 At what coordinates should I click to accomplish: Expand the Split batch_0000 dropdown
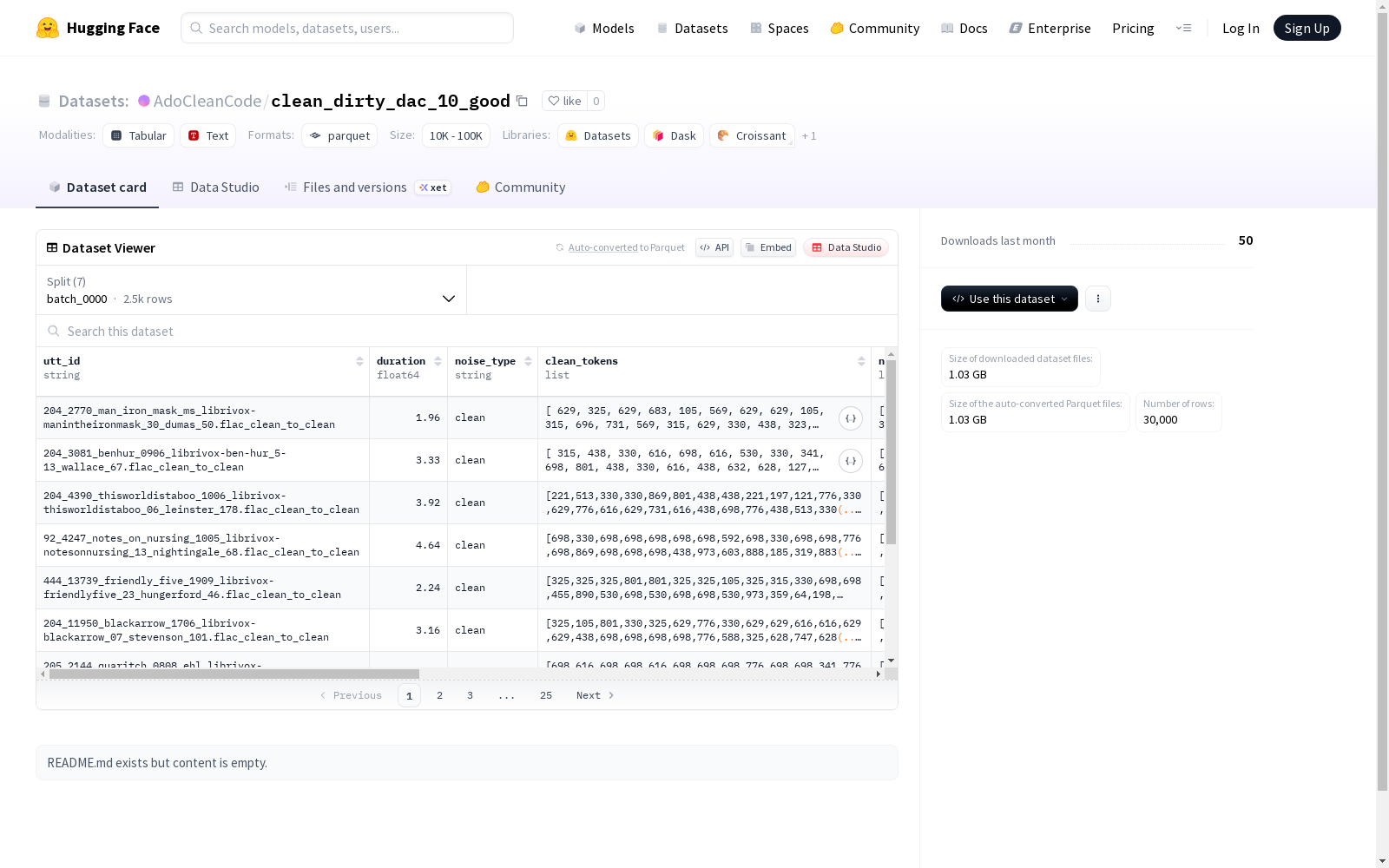(x=251, y=290)
